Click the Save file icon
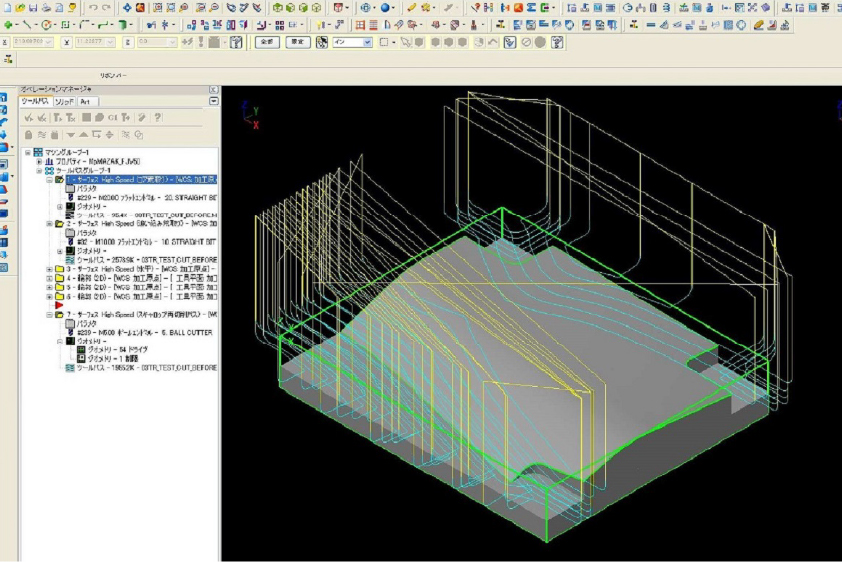 click(x=32, y=7)
